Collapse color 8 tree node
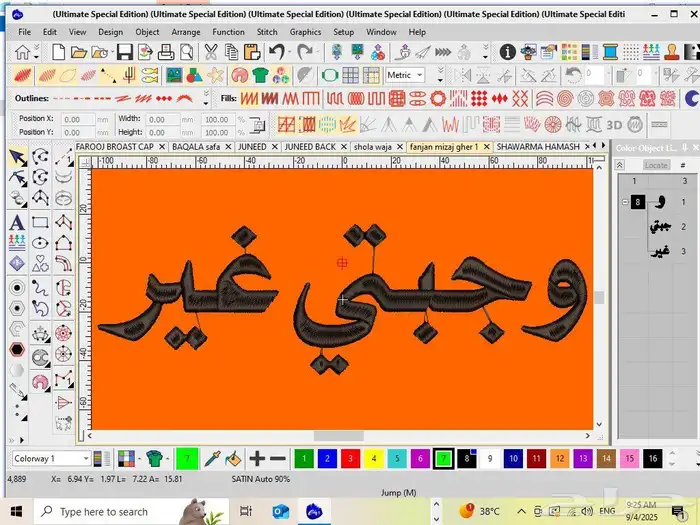Image resolution: width=700 pixels, height=525 pixels. pos(625,202)
